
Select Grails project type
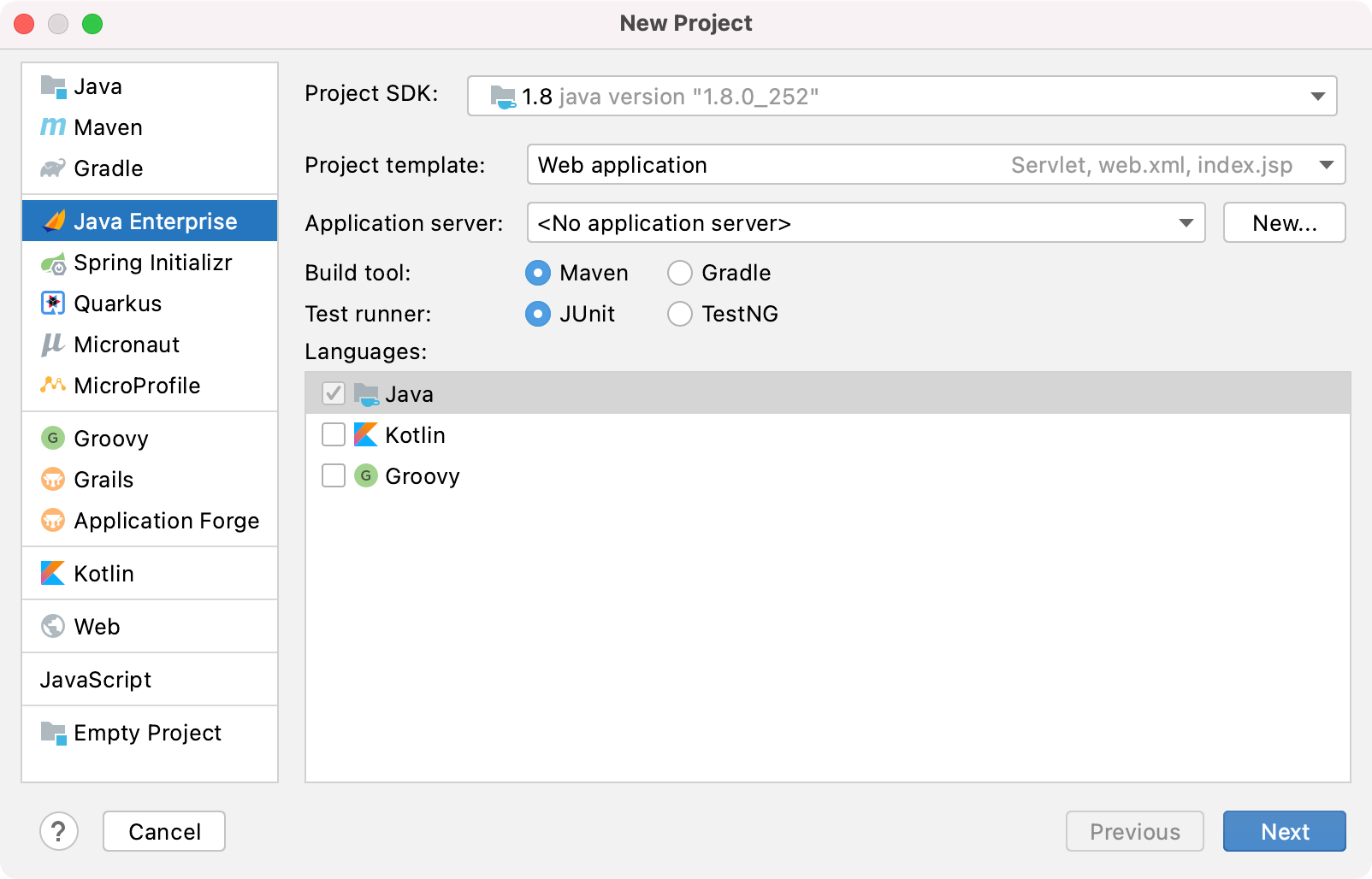[150, 479]
